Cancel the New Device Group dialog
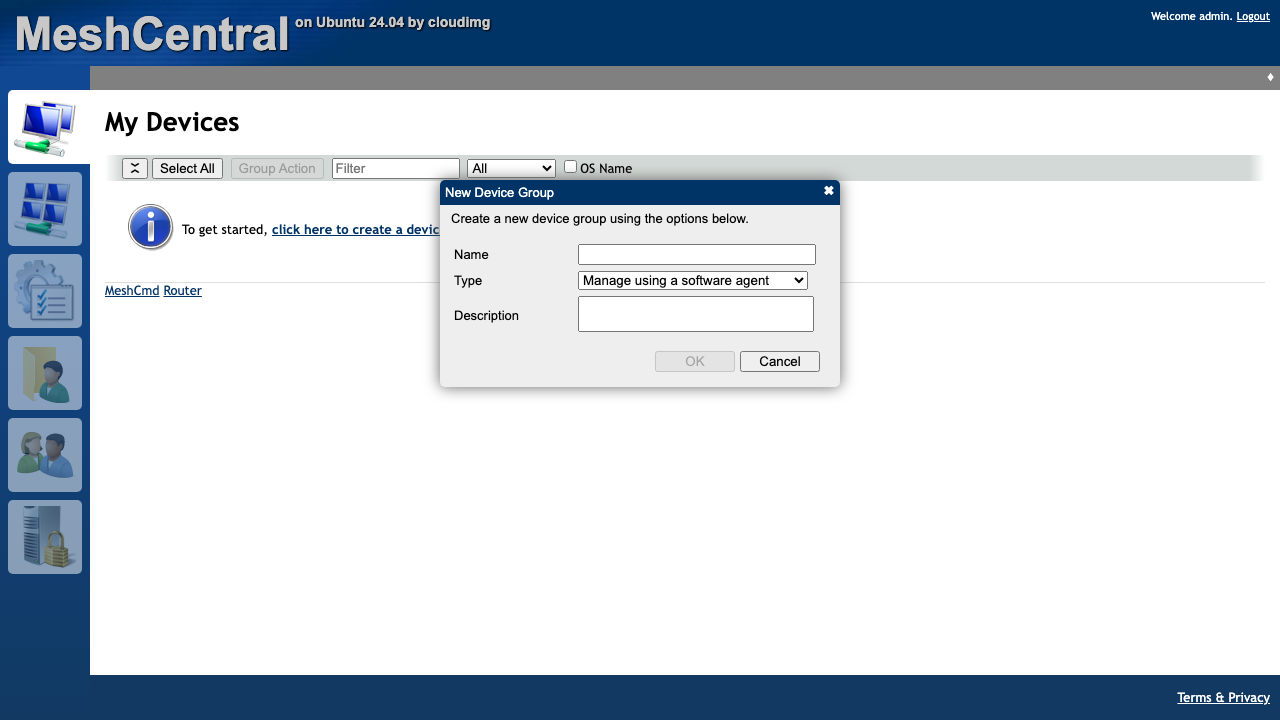Screen dimensions: 1280x720 [x=780, y=361]
